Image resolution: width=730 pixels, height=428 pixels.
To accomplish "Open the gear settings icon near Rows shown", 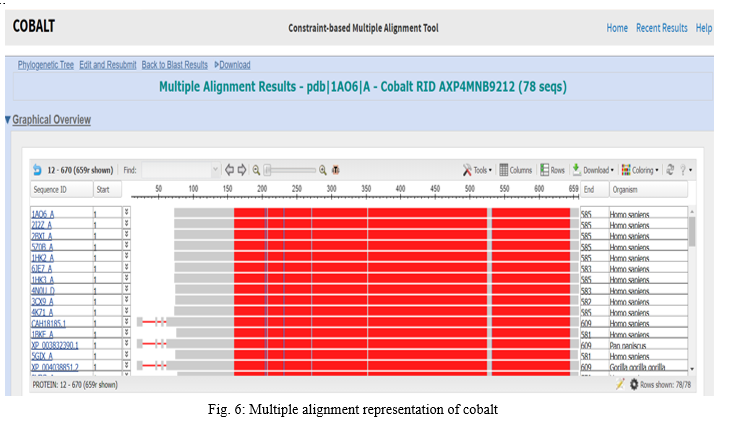I will tap(633, 384).
